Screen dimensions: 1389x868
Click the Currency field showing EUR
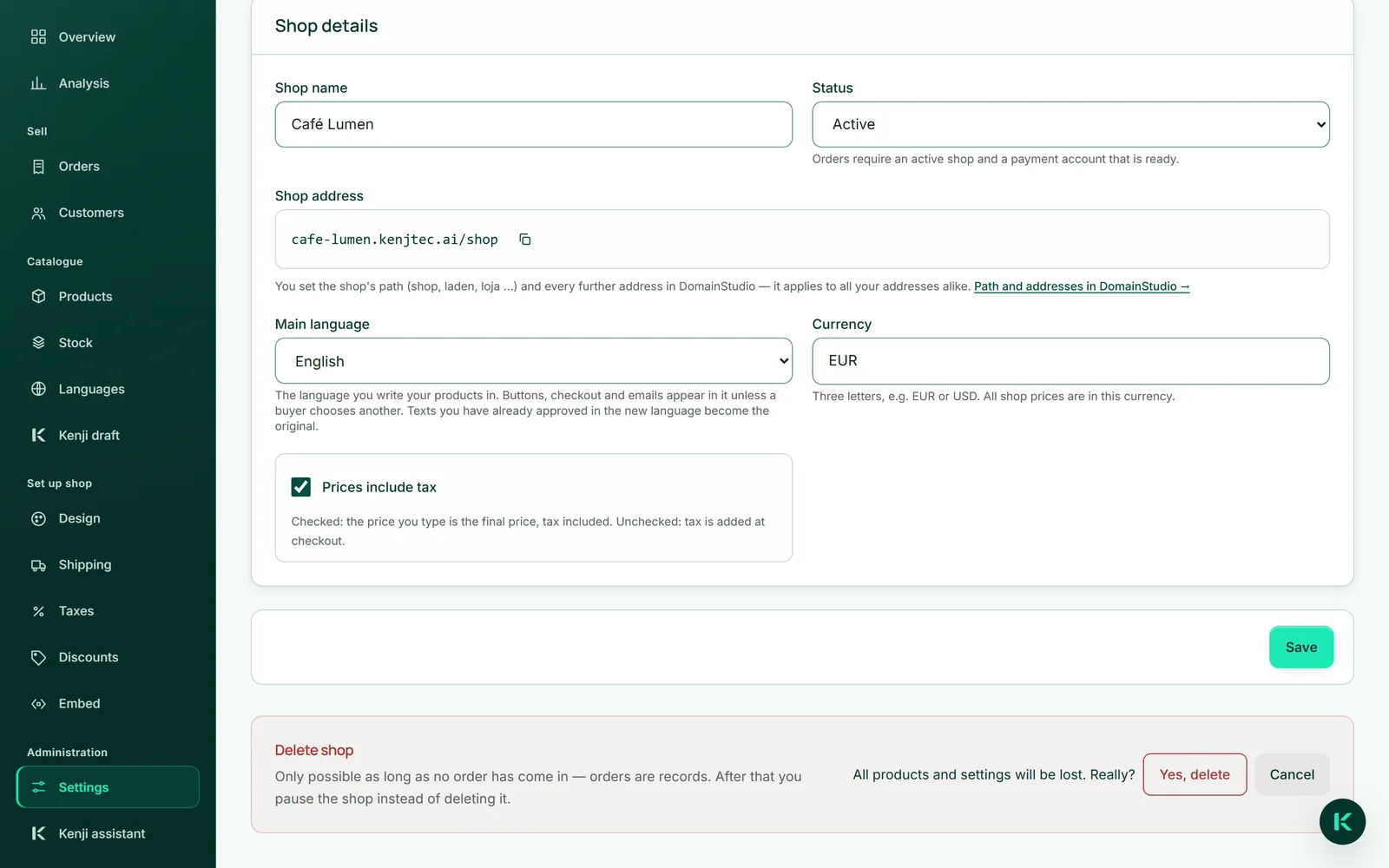click(x=1070, y=361)
